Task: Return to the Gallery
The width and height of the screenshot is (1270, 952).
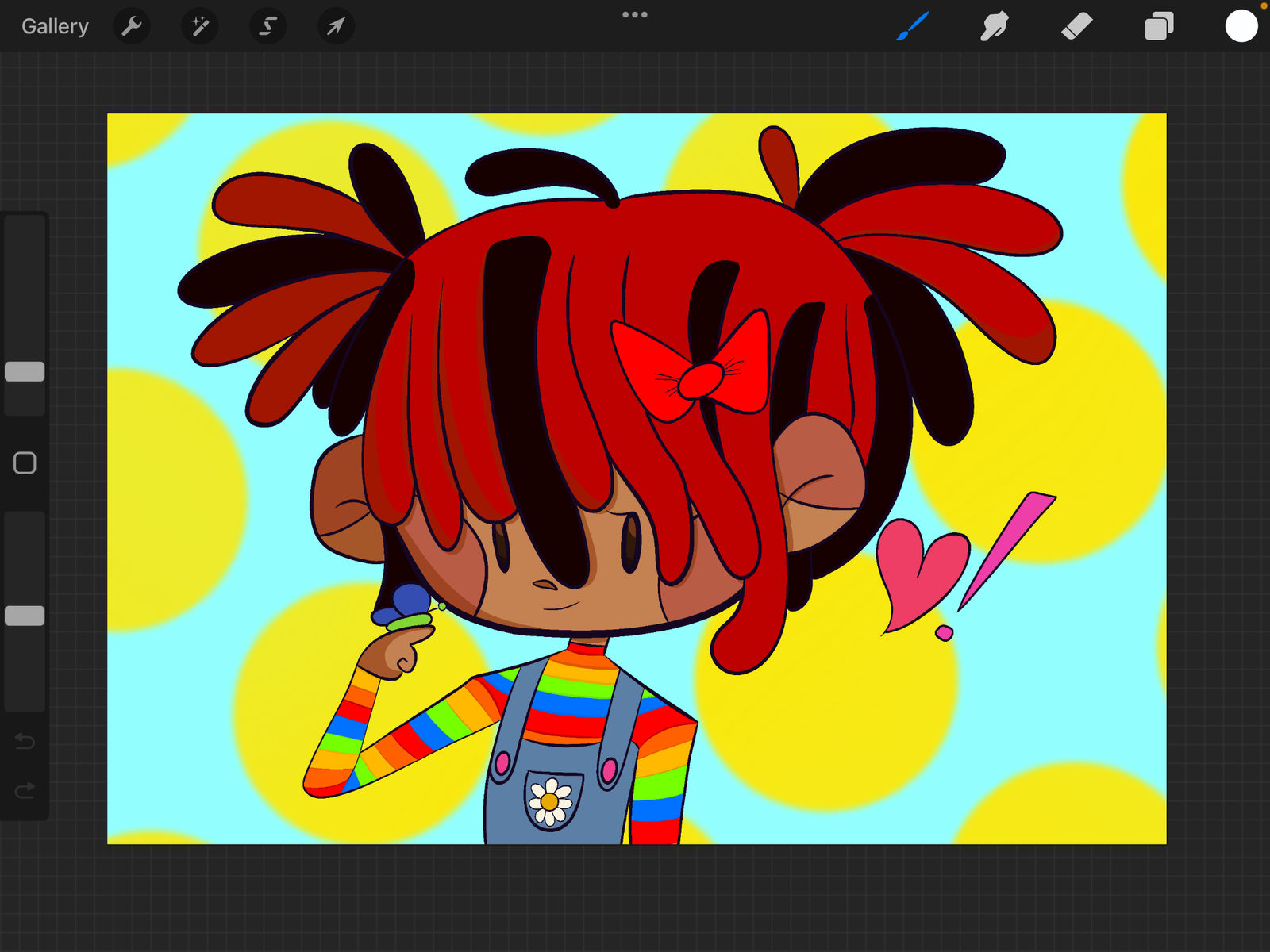Action: (x=55, y=26)
